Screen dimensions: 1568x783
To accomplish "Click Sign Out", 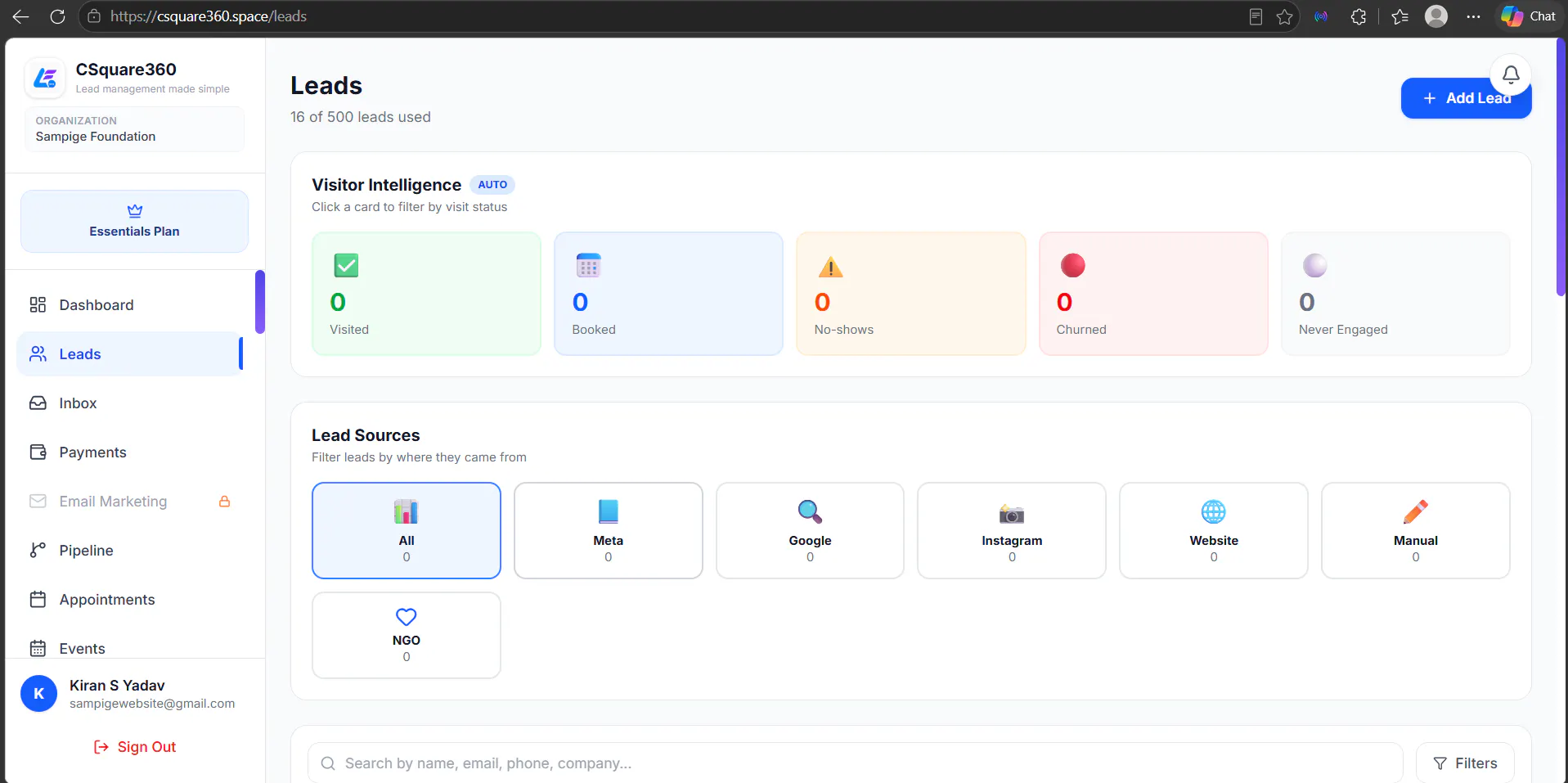I will [135, 747].
